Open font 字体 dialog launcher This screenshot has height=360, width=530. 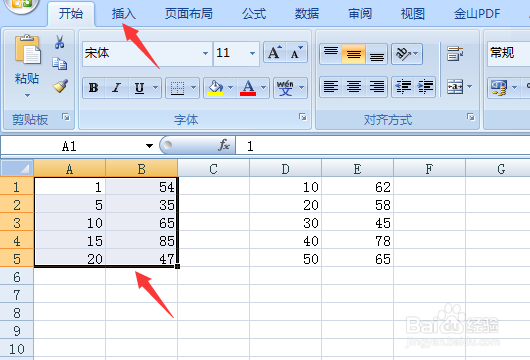[303, 117]
